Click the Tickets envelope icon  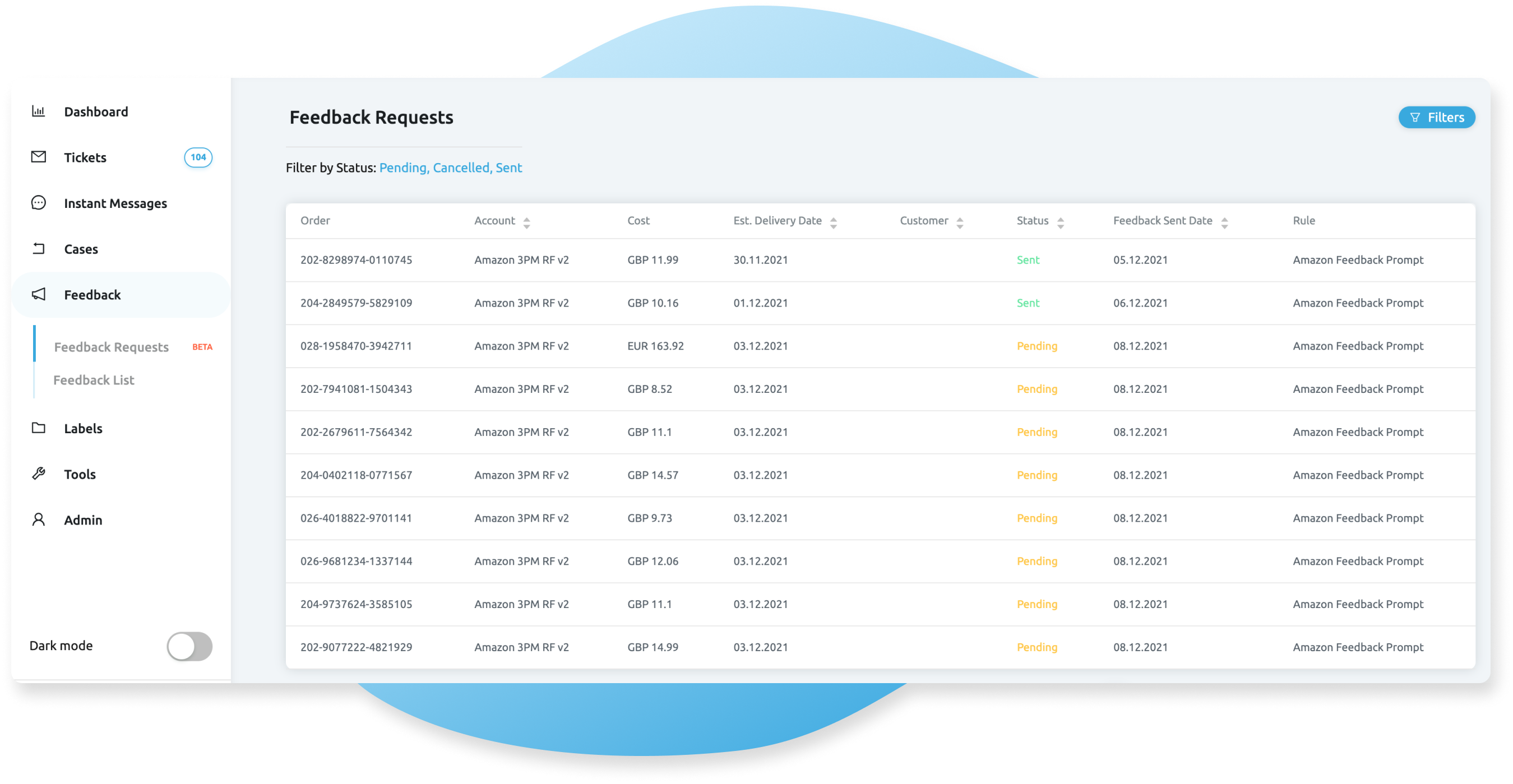click(x=38, y=157)
